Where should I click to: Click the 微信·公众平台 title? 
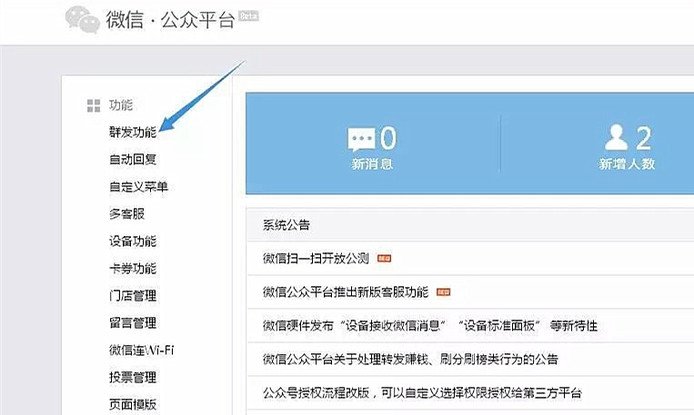(170, 20)
